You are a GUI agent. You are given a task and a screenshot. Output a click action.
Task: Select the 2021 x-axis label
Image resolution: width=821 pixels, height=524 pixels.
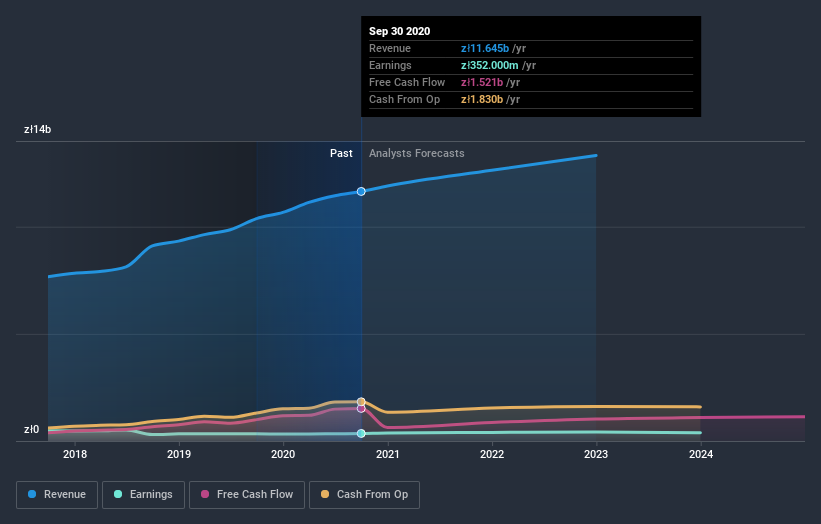[x=387, y=454]
